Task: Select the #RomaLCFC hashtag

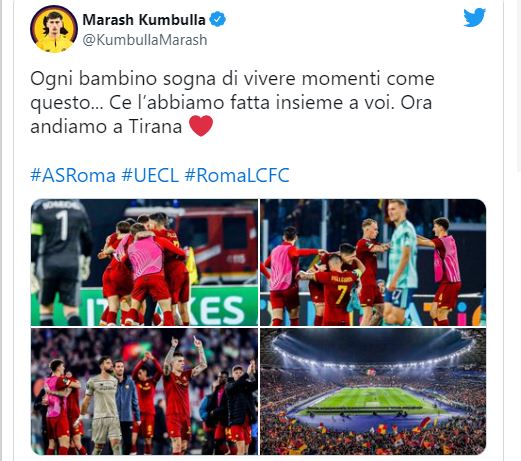Action: tap(237, 175)
